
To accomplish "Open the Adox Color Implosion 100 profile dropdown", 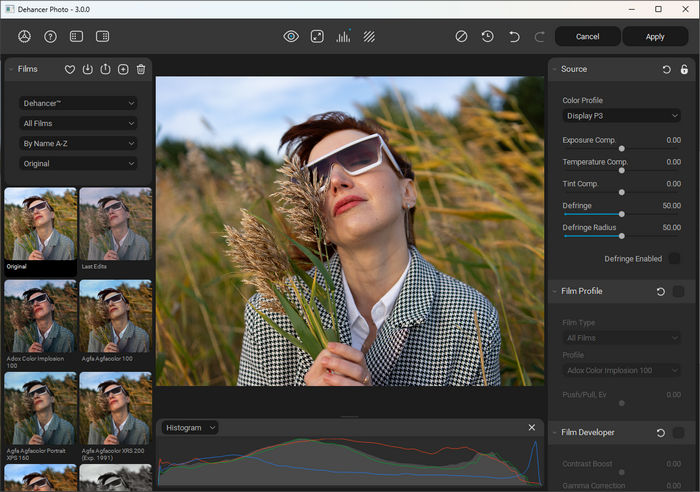I will pos(621,370).
